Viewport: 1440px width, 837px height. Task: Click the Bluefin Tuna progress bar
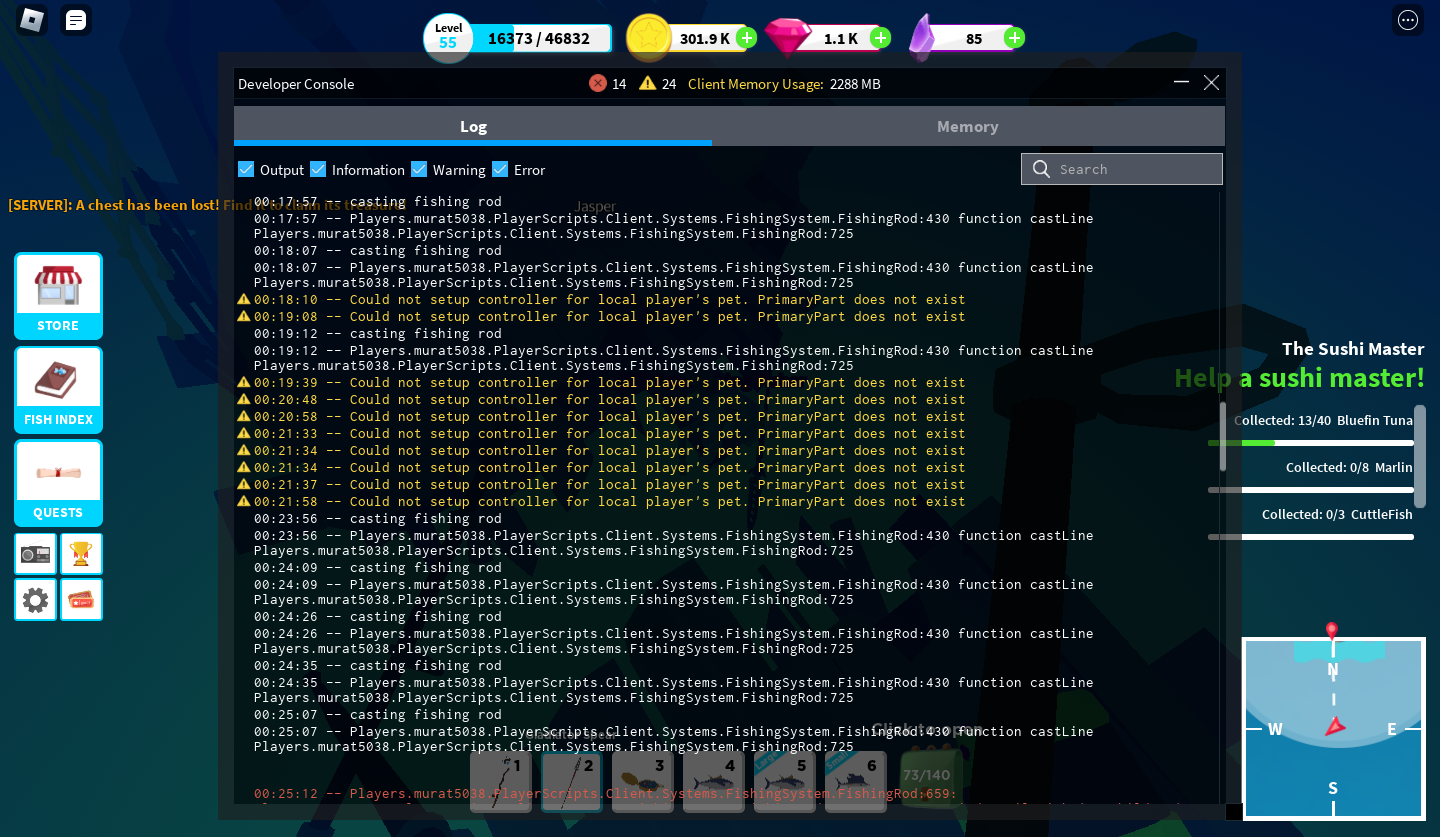click(x=1311, y=443)
